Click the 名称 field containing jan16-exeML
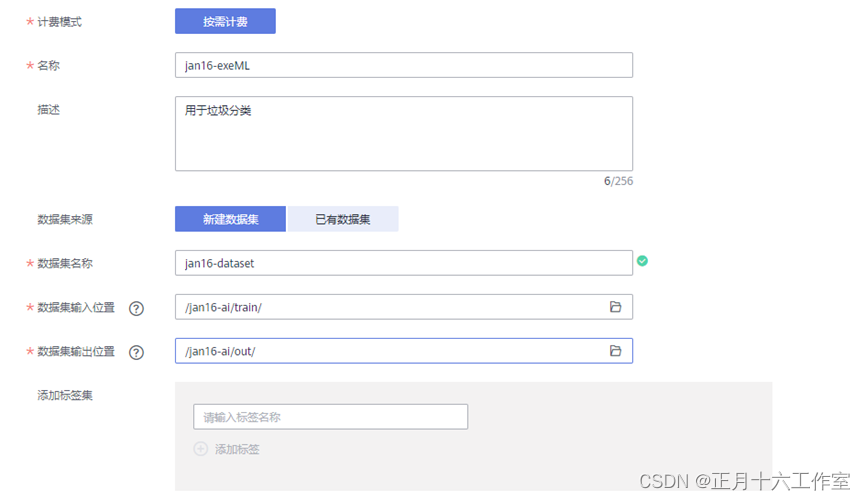Image resolution: width=865 pixels, height=500 pixels. coord(404,65)
